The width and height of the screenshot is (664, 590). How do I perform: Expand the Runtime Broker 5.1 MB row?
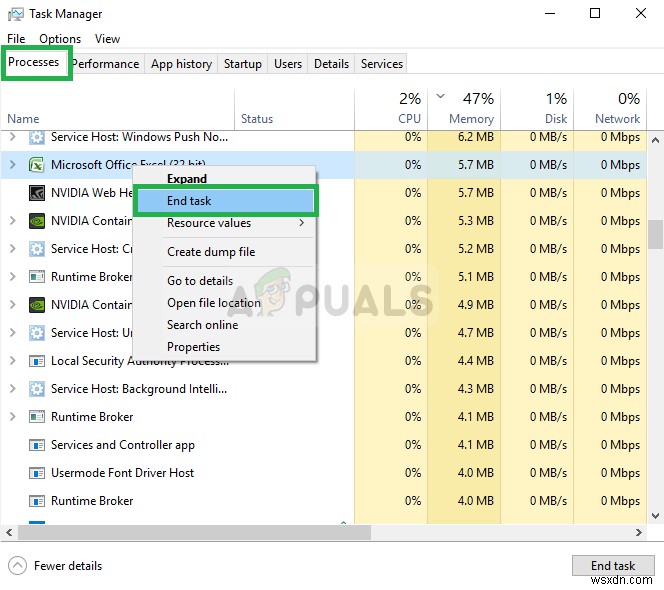pyautogui.click(x=13, y=277)
